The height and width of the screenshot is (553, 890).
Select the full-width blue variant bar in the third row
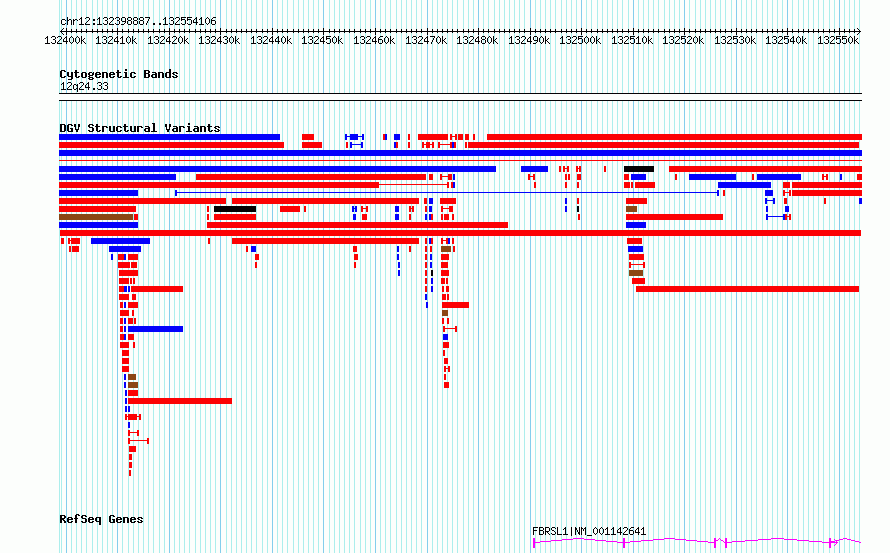pyautogui.click(x=460, y=153)
